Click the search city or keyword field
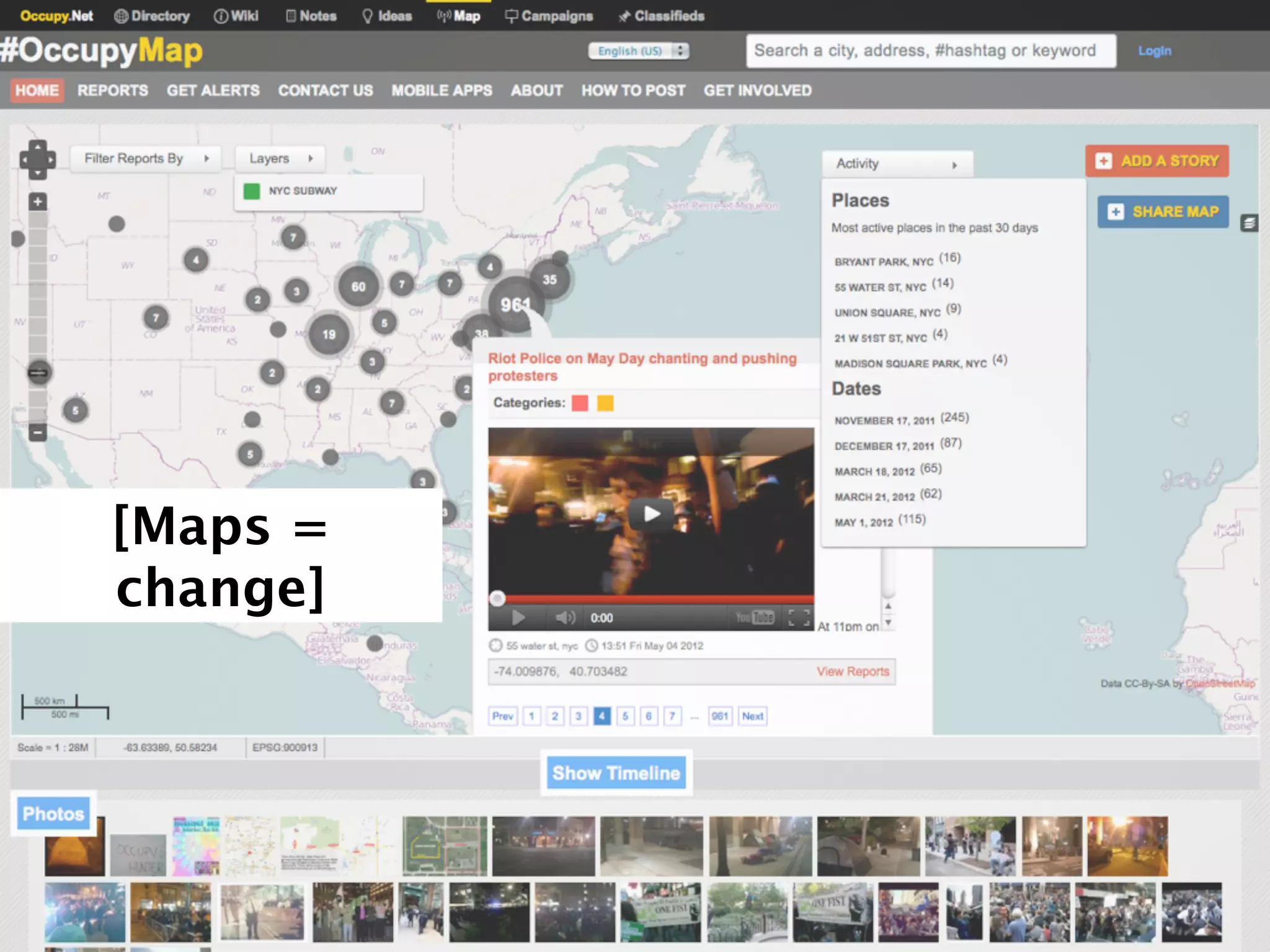The height and width of the screenshot is (952, 1270). tap(931, 51)
